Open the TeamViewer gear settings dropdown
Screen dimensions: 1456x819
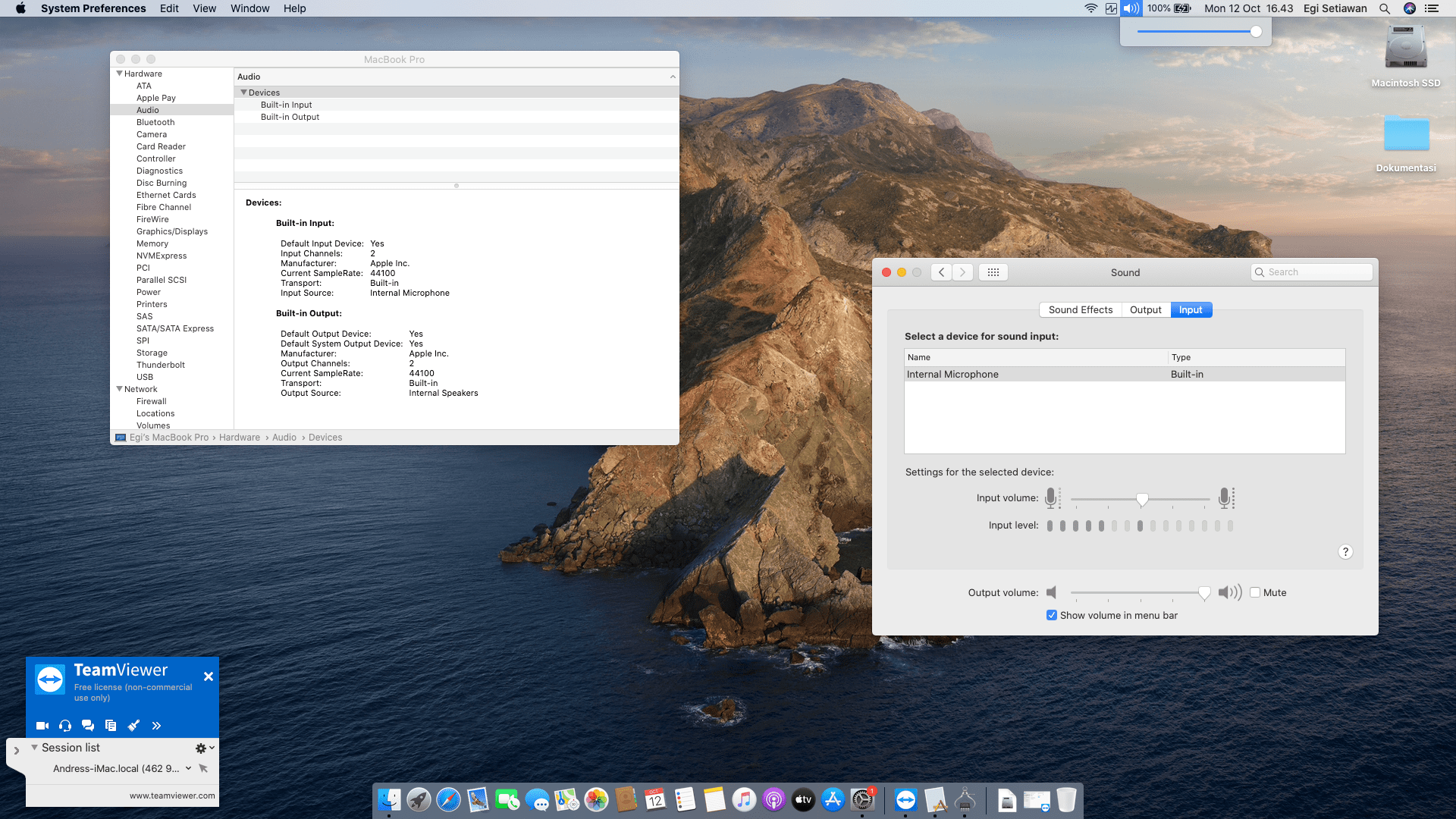pyautogui.click(x=204, y=748)
